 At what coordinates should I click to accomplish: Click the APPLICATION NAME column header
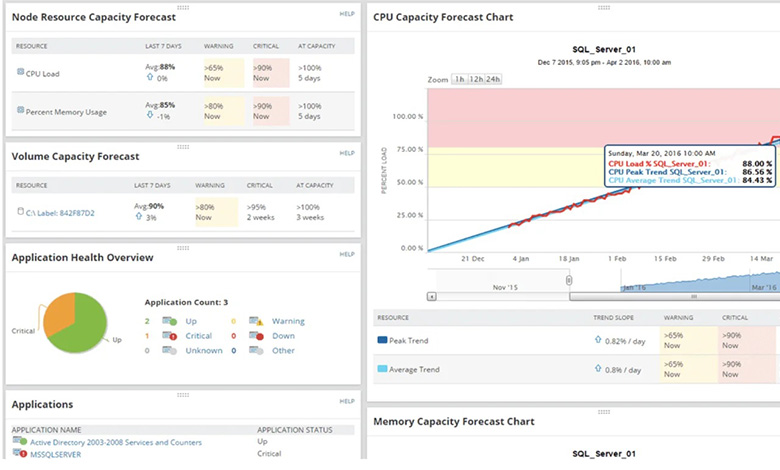click(x=46, y=430)
